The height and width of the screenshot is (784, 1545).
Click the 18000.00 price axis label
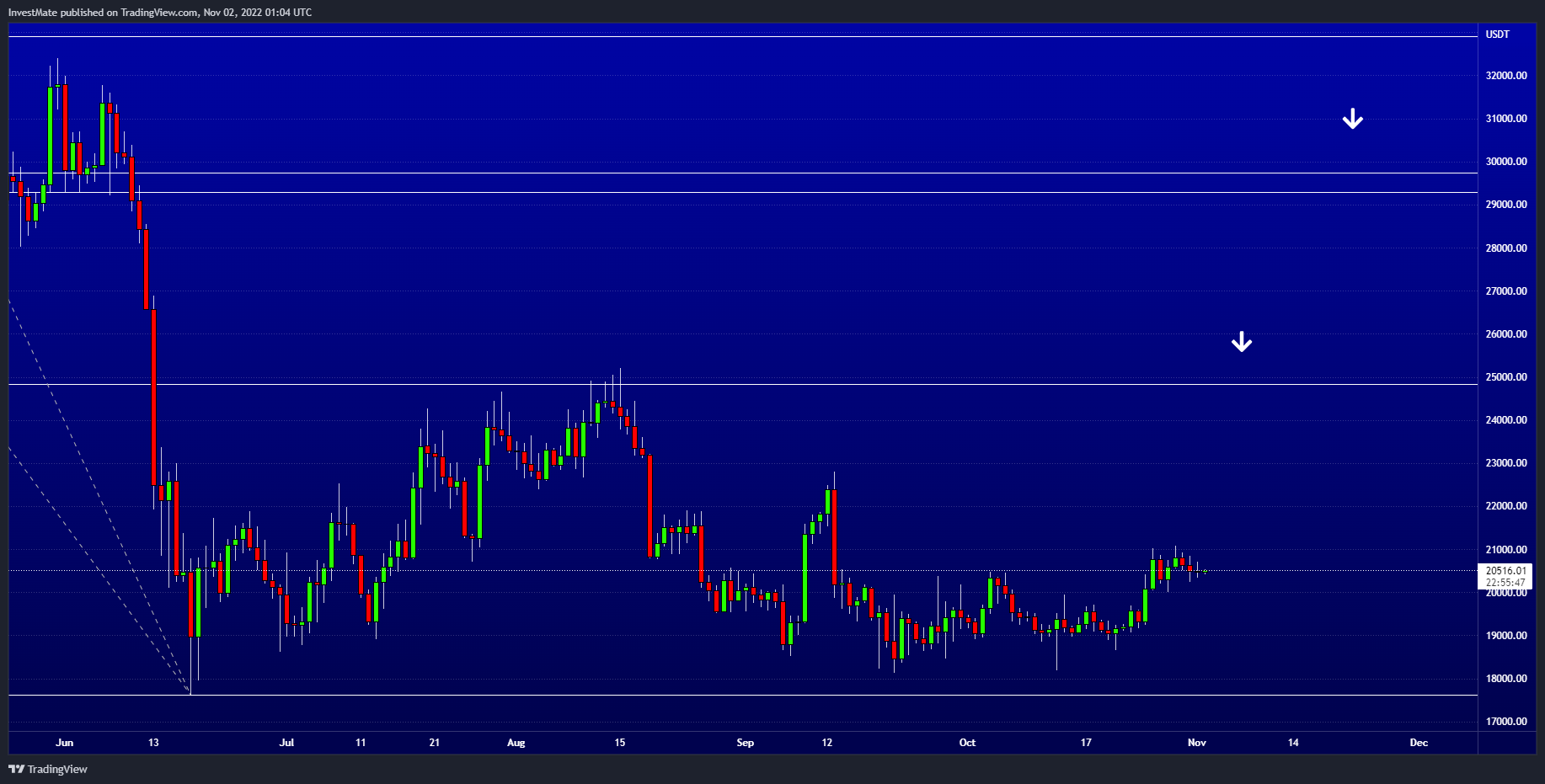[1506, 679]
